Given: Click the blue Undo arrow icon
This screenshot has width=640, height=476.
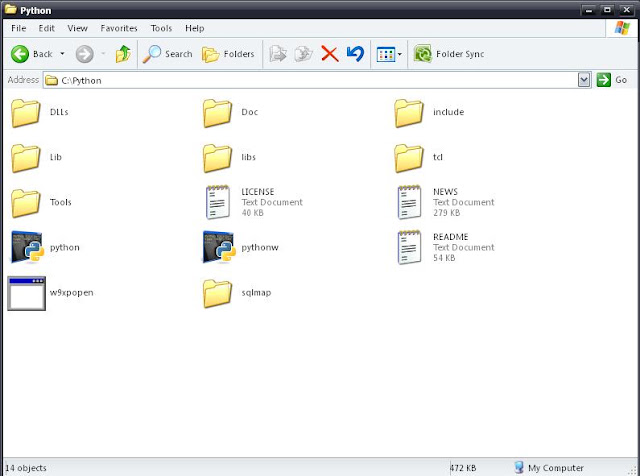Looking at the screenshot, I should pos(355,54).
